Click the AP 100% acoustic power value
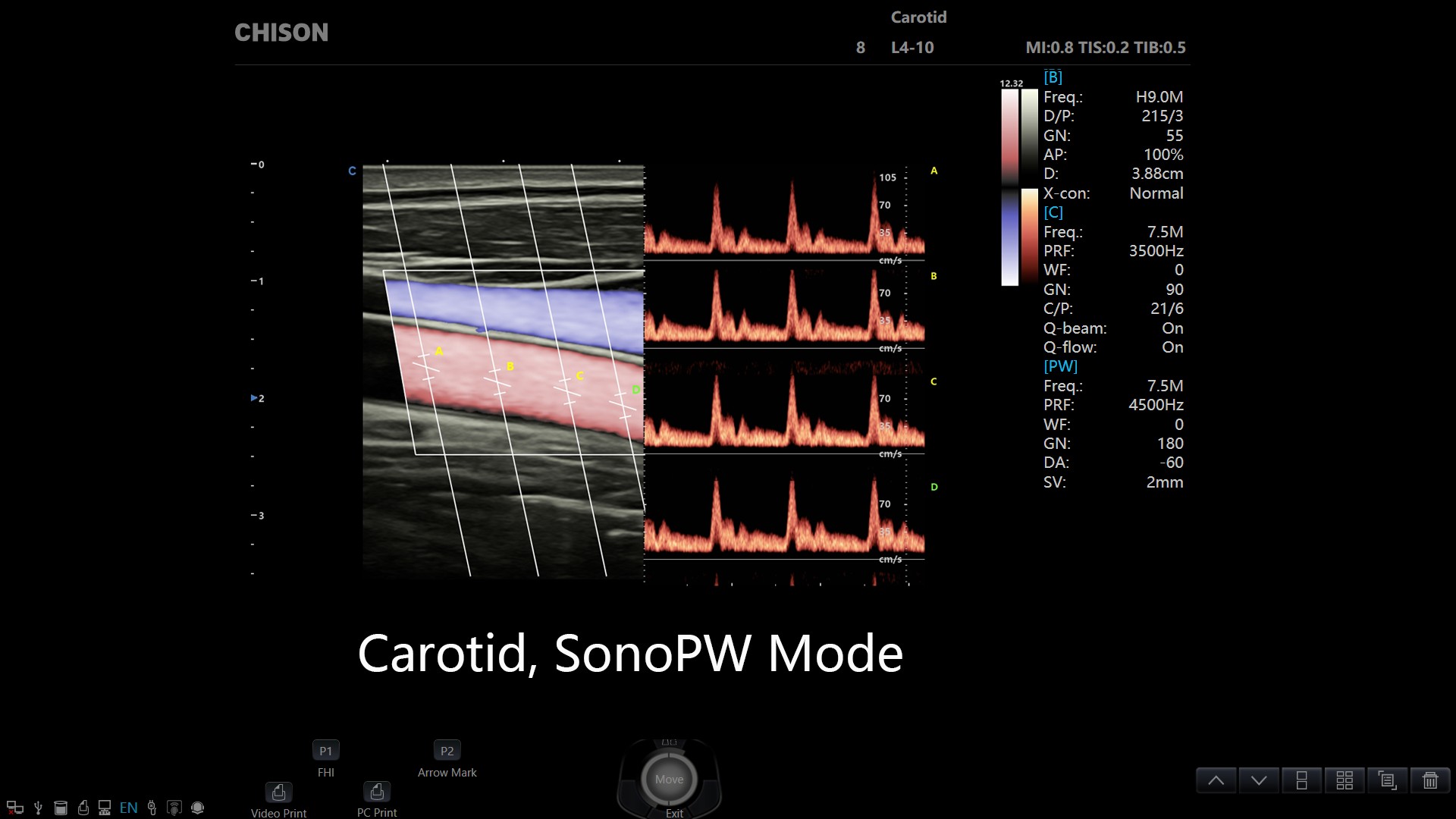This screenshot has height=819, width=1456. (1163, 155)
